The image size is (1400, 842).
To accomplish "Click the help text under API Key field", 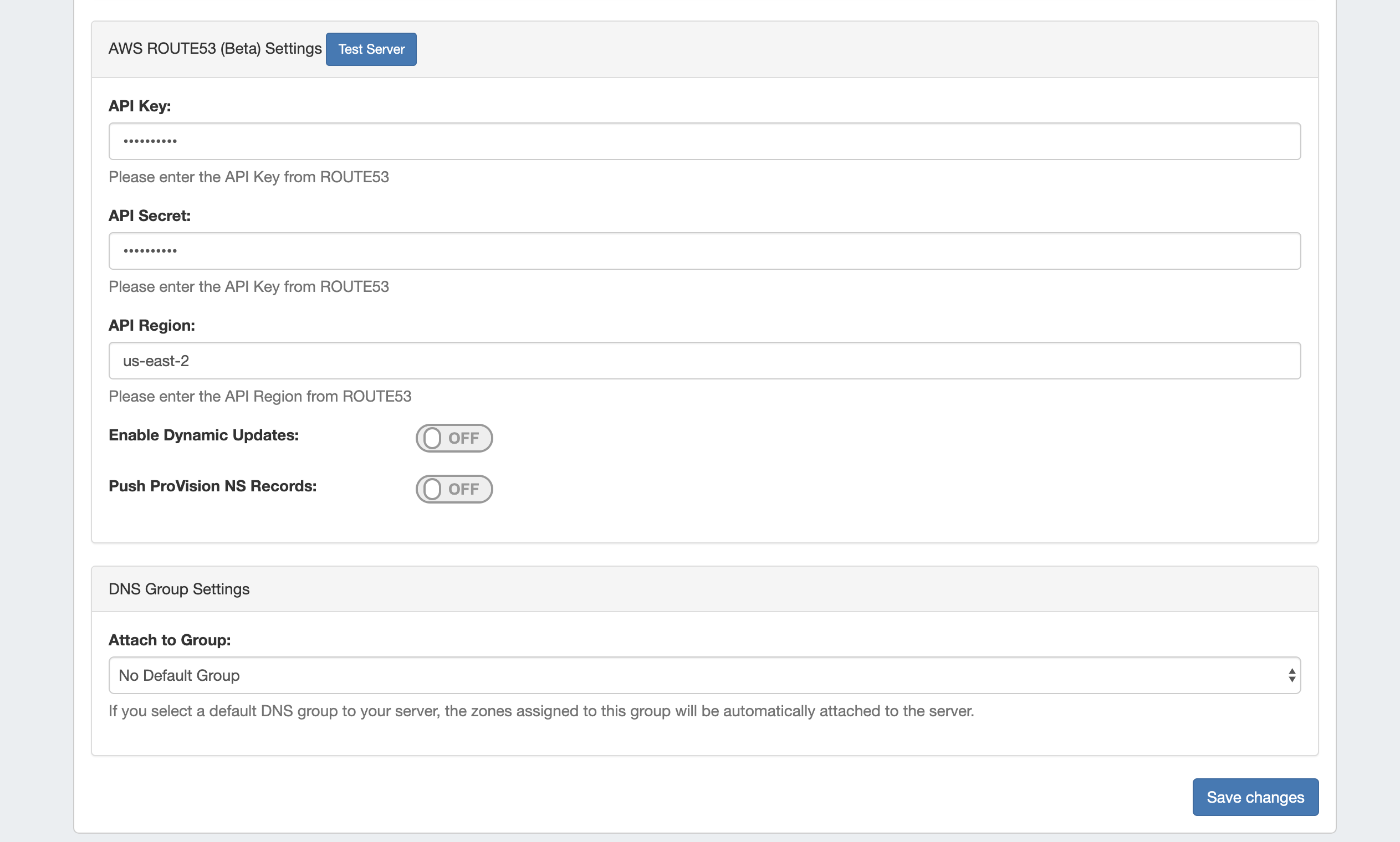I will (x=248, y=177).
